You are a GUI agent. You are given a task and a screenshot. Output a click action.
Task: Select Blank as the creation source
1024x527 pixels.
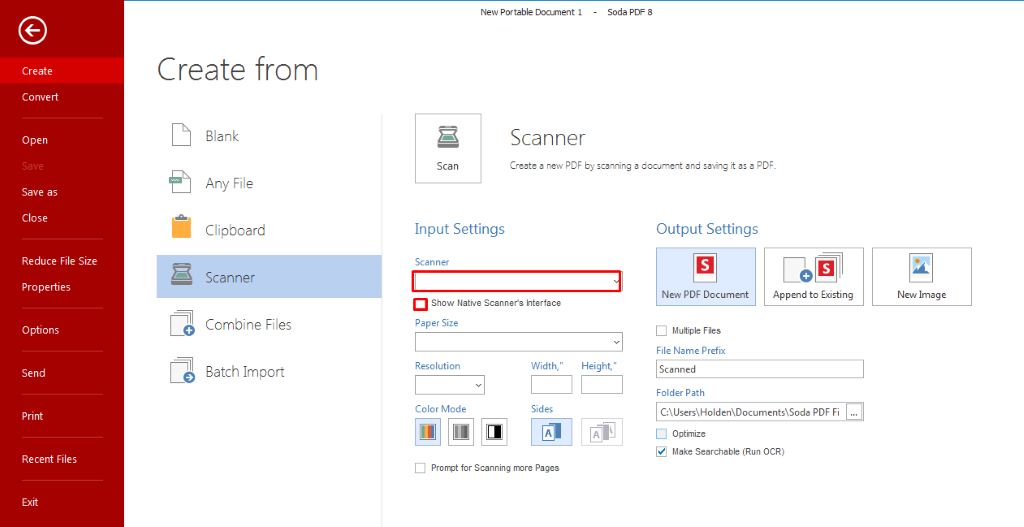269,136
